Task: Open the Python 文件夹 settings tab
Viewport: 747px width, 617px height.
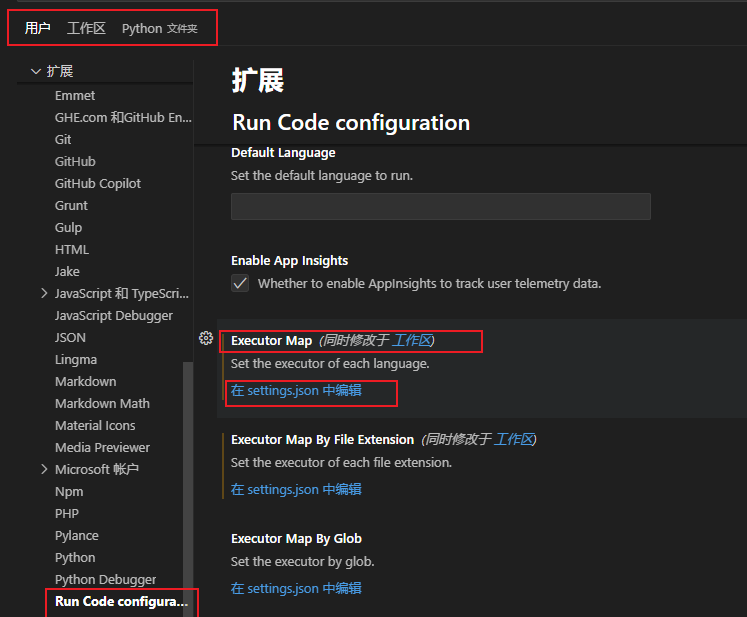Action: pos(160,29)
